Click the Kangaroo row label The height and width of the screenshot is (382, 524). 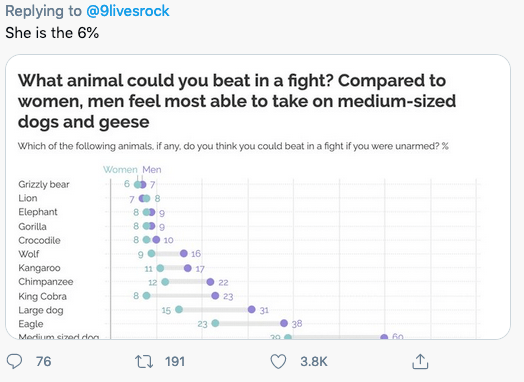(39, 268)
